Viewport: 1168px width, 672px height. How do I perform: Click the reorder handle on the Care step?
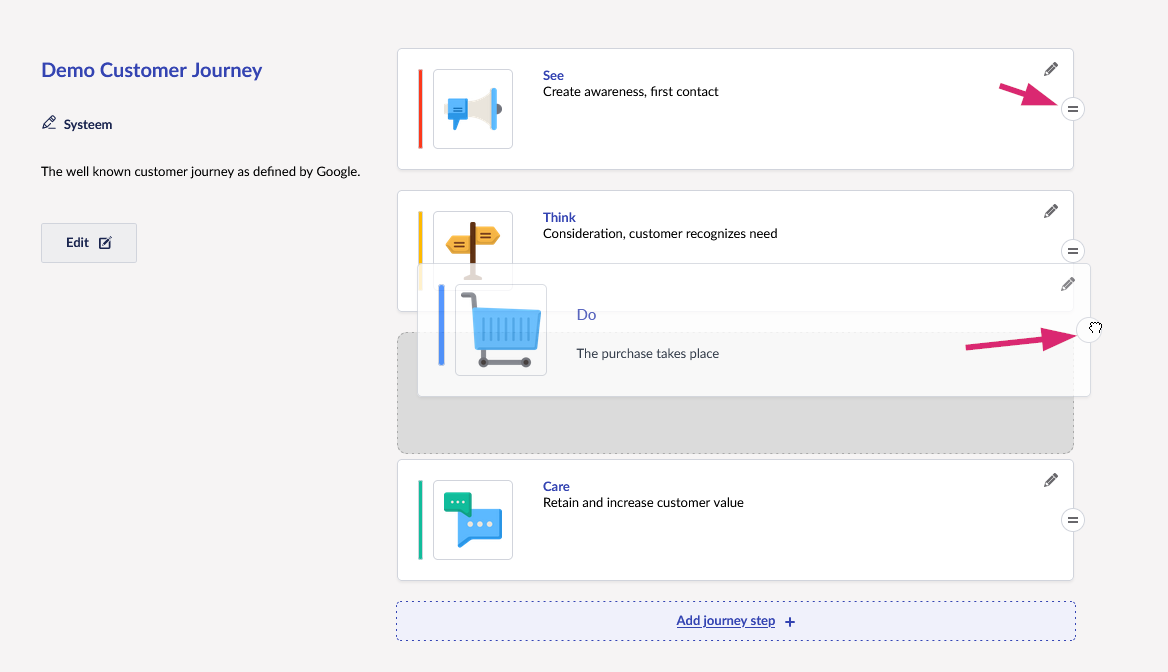click(x=1072, y=519)
